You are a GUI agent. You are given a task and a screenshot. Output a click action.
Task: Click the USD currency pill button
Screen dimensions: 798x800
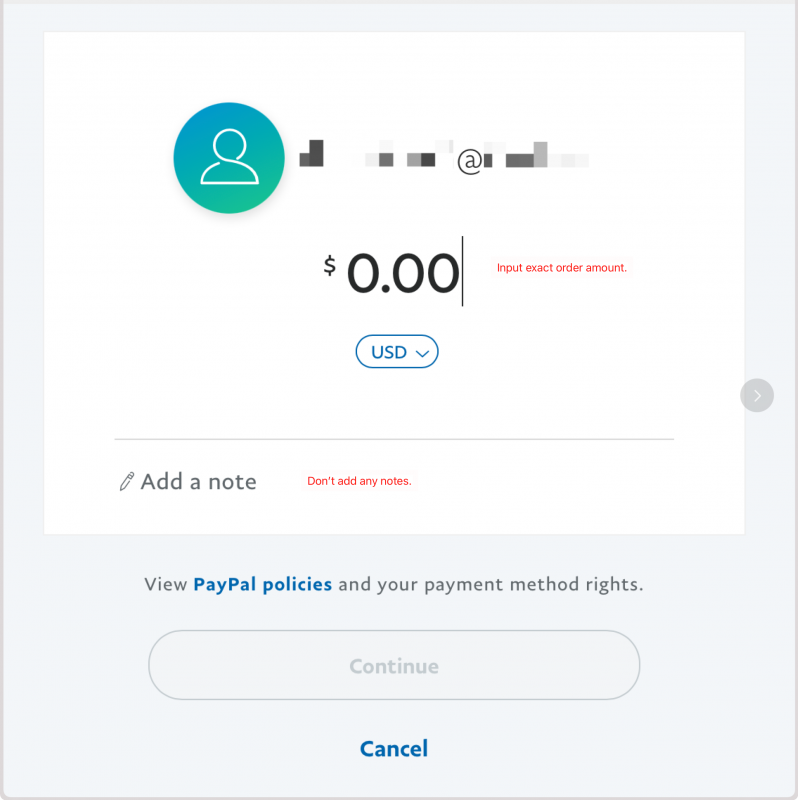(397, 351)
